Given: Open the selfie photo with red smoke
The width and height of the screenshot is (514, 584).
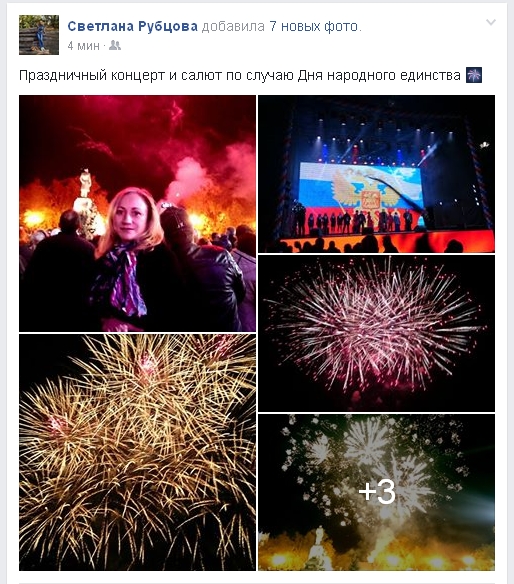Looking at the screenshot, I should [137, 213].
